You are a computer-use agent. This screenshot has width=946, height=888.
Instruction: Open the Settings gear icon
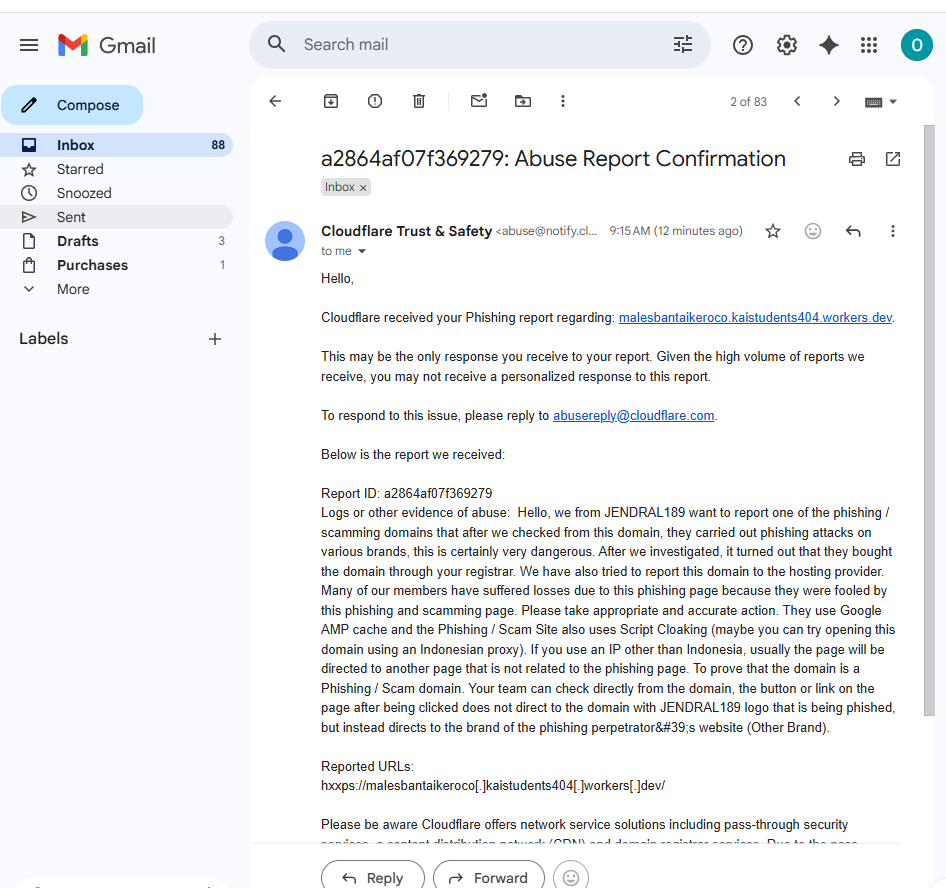click(x=786, y=45)
